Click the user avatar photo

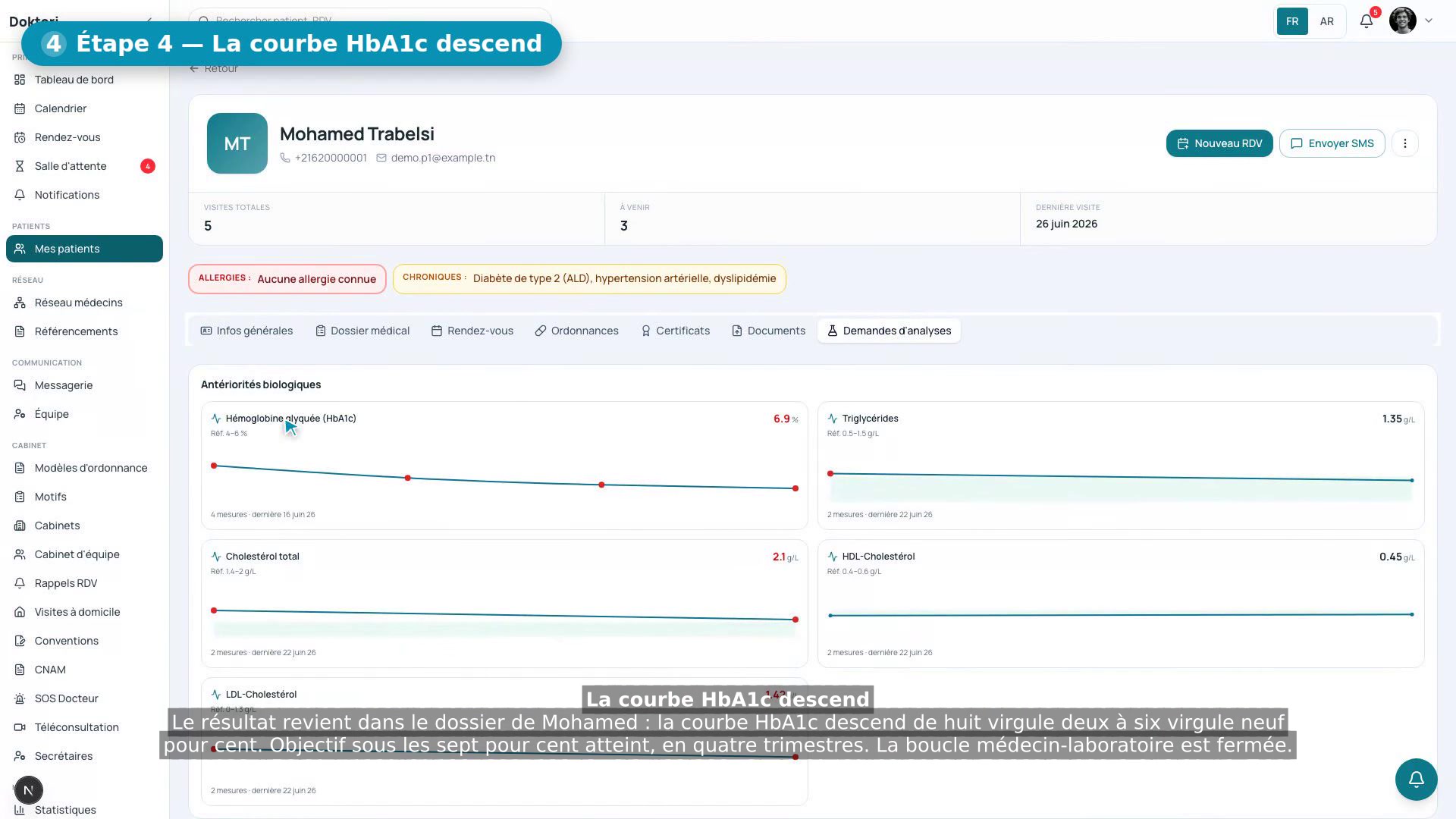1403,21
